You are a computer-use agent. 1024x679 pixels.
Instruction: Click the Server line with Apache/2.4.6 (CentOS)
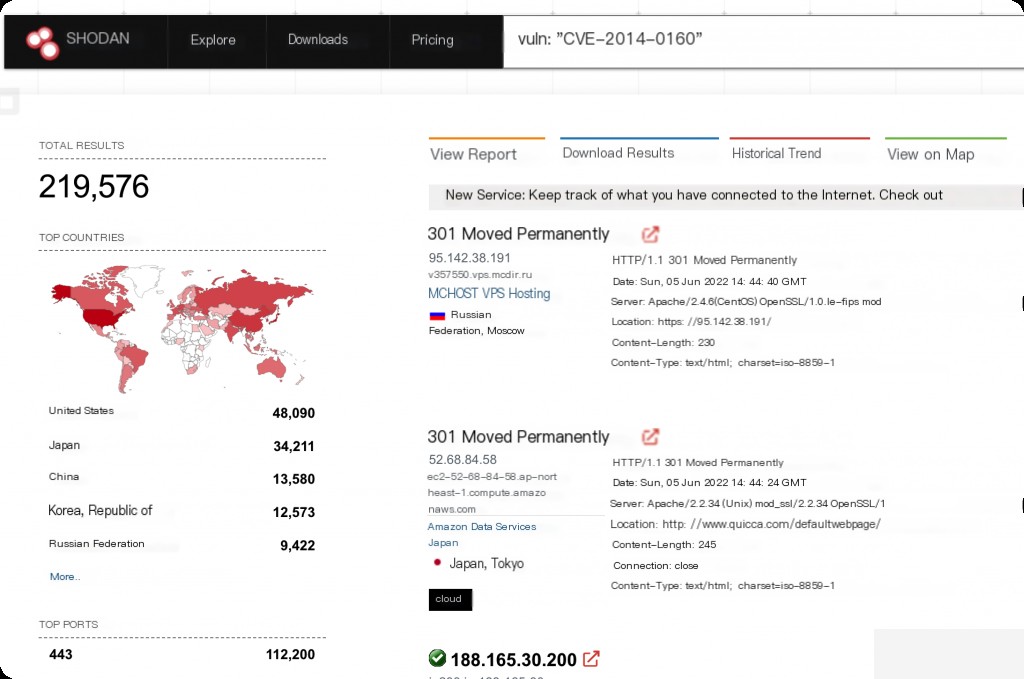746,302
